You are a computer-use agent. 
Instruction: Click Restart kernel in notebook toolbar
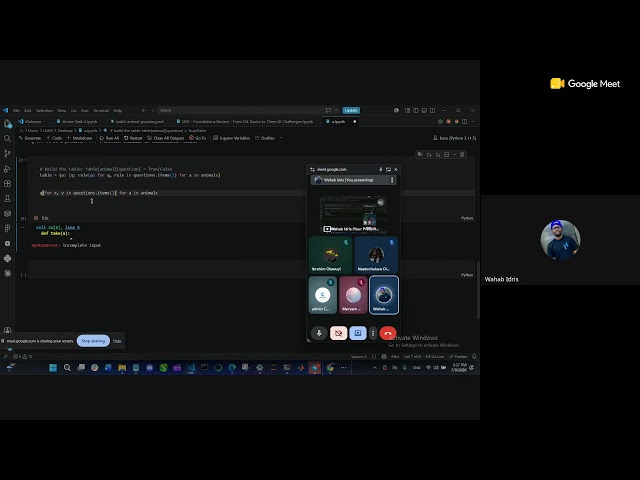pyautogui.click(x=133, y=138)
